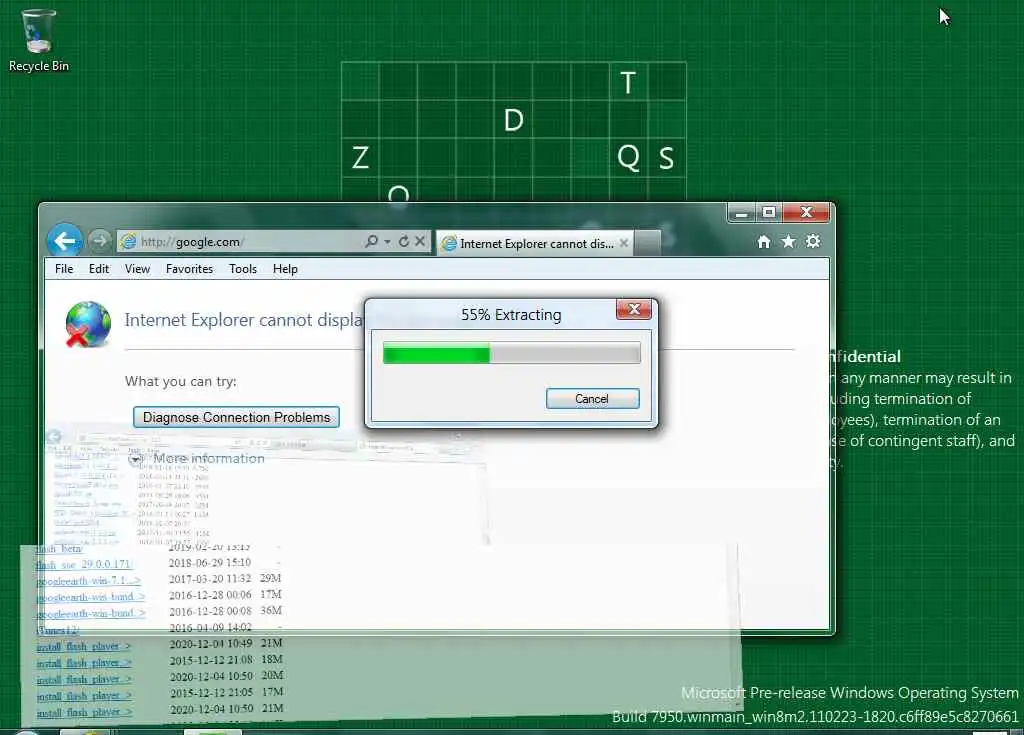Close the Extracting dialog with its red X
Viewport: 1024px width, 735px height.
pos(633,309)
